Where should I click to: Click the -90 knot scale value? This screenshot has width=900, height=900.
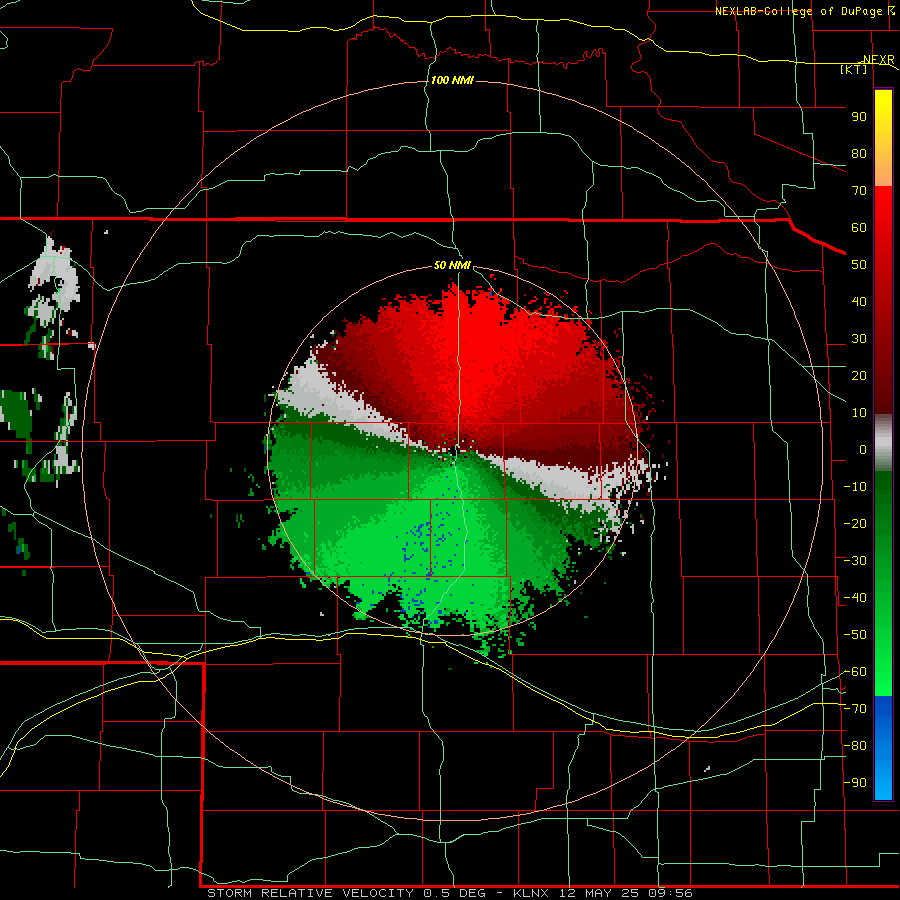[x=855, y=783]
